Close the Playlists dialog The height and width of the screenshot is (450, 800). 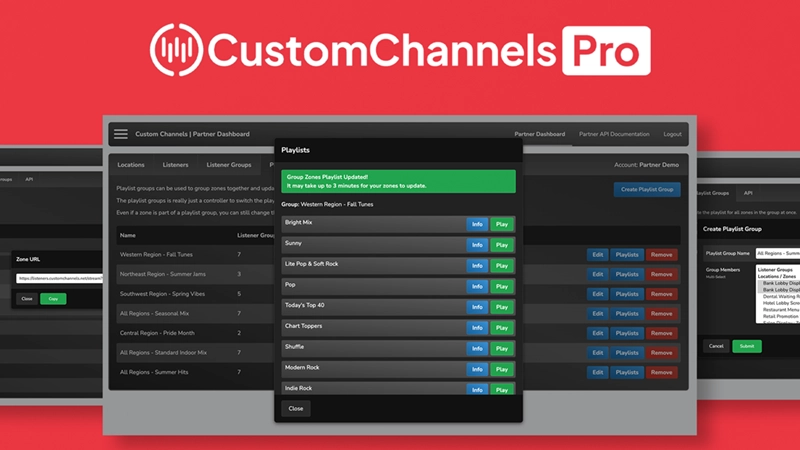click(296, 409)
